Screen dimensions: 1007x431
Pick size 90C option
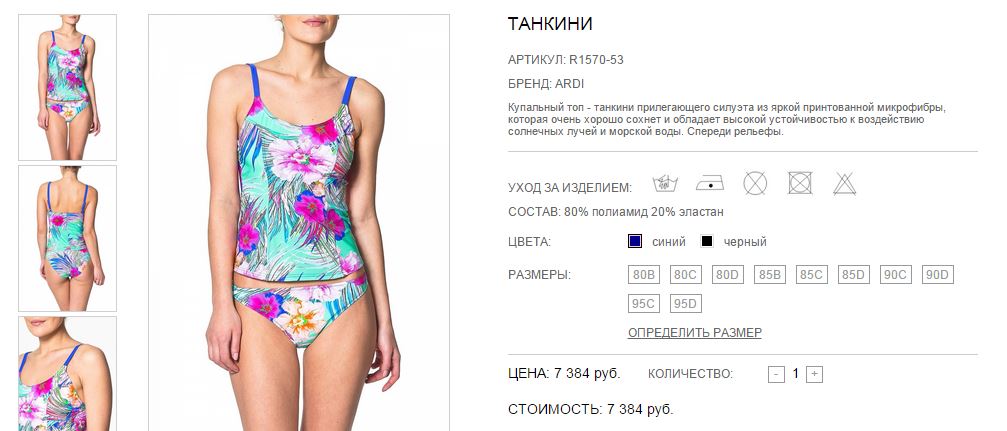895,275
